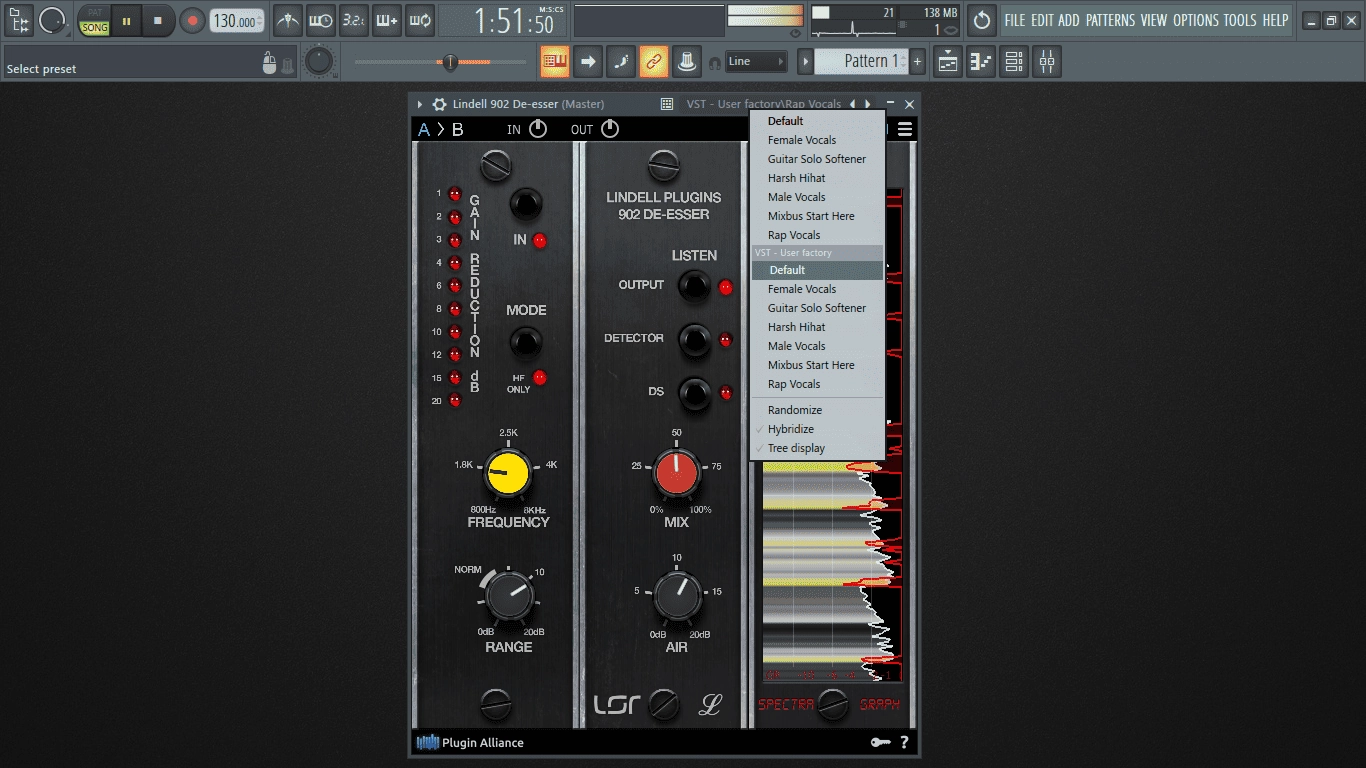Toggle the LISTEN OUTPUT switch
The image size is (1366, 768).
coord(694,286)
